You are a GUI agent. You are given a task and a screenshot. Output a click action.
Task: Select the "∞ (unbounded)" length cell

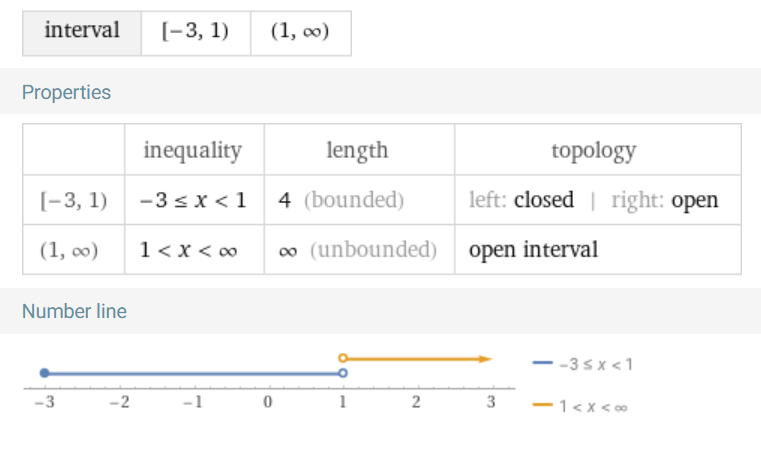coord(358,249)
